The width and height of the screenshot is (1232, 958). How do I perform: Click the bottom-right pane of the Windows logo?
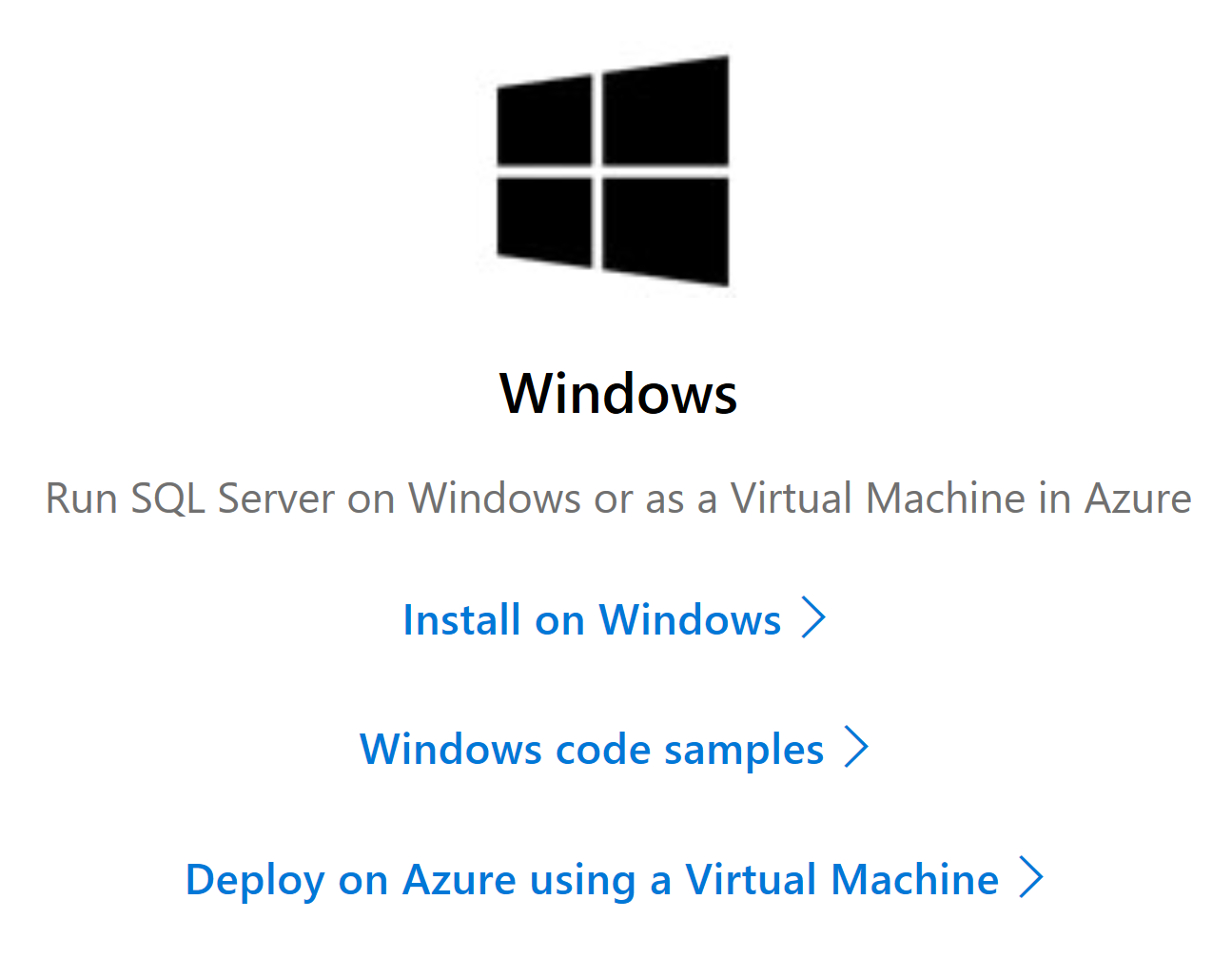(666, 229)
